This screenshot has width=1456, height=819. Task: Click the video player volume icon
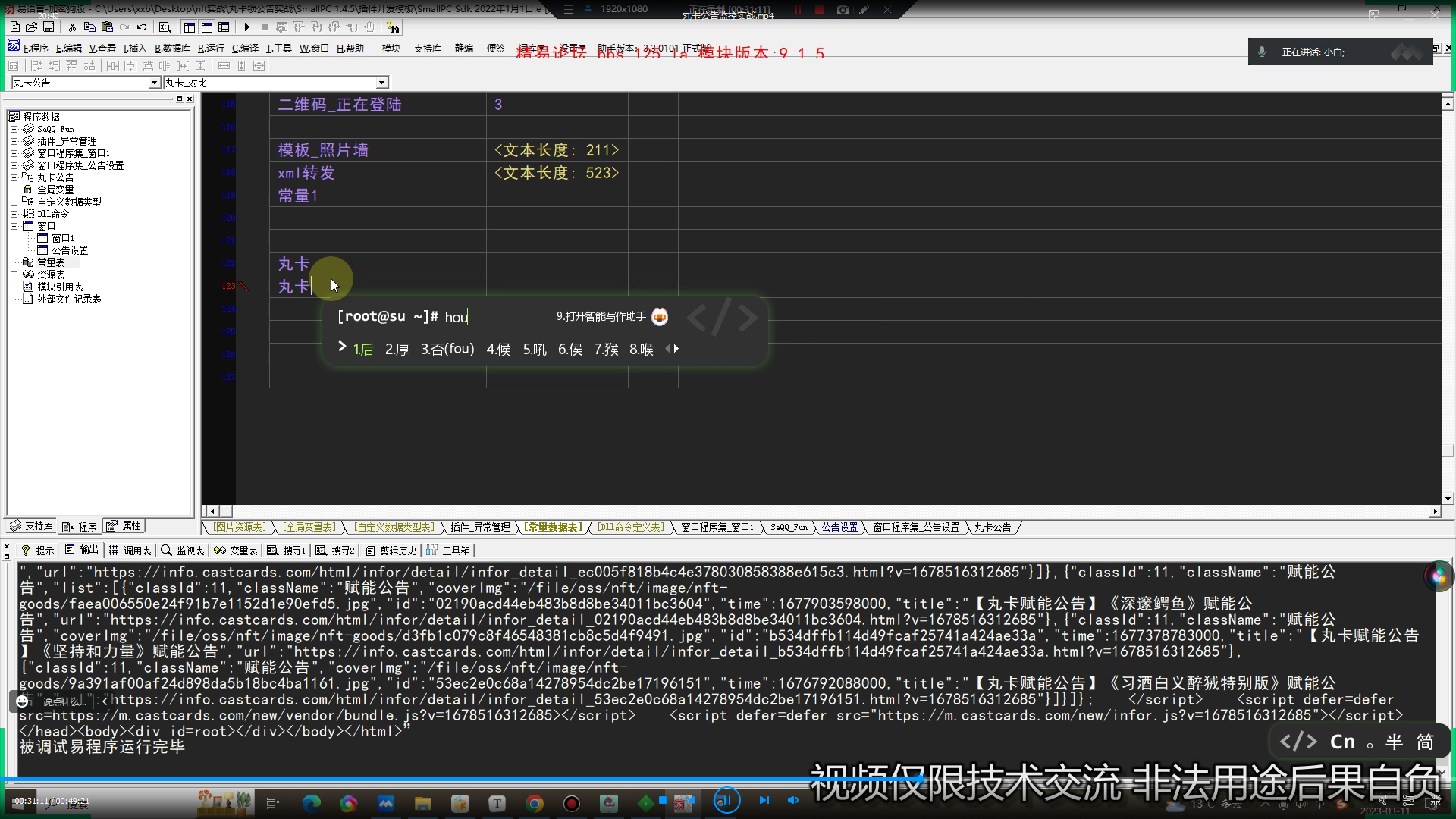tap(793, 800)
